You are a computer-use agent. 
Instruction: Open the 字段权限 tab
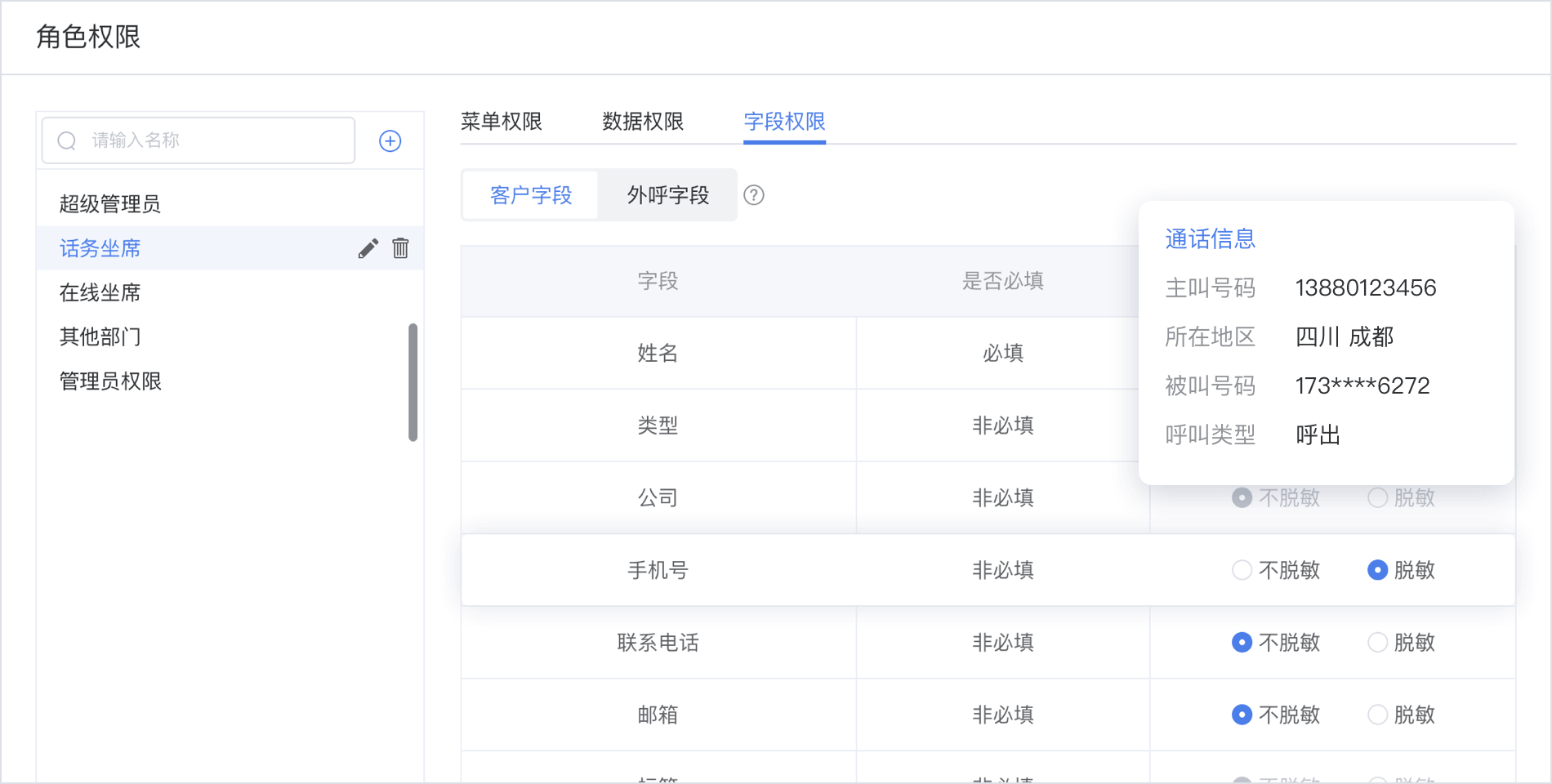tap(784, 122)
